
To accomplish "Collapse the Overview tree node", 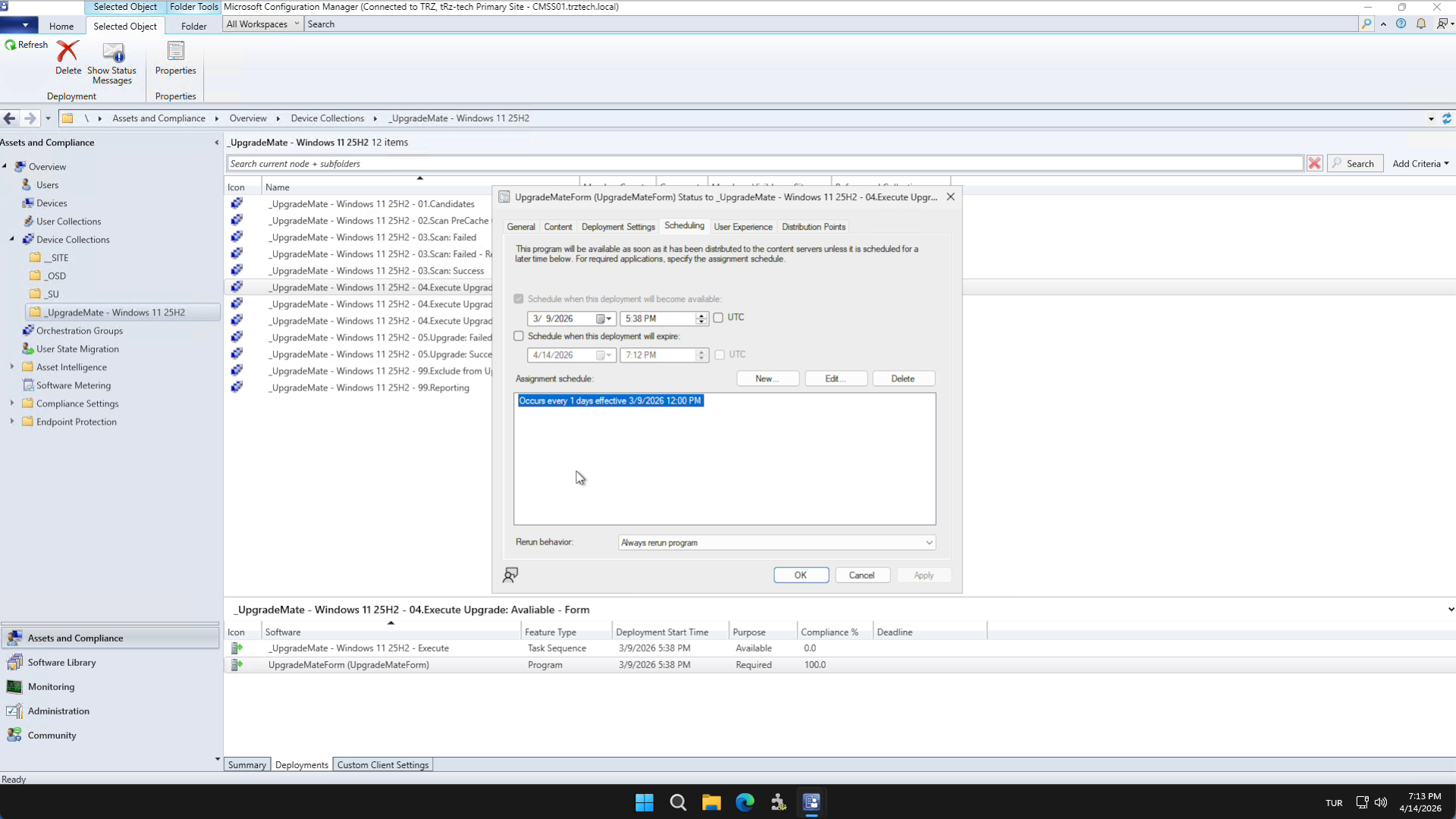I will pos(5,167).
